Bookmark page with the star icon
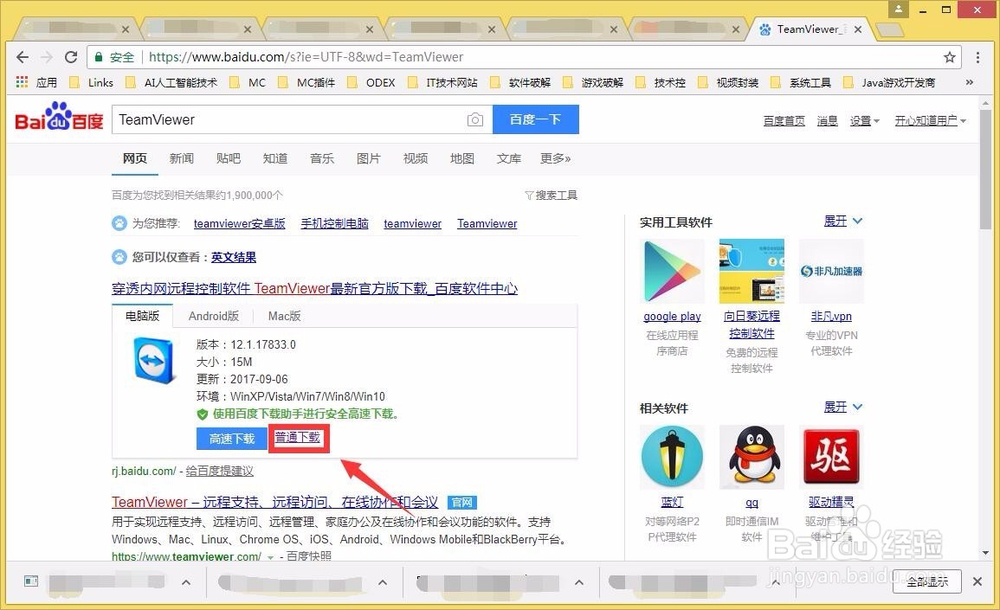The height and width of the screenshot is (610, 1000). pyautogui.click(x=950, y=57)
